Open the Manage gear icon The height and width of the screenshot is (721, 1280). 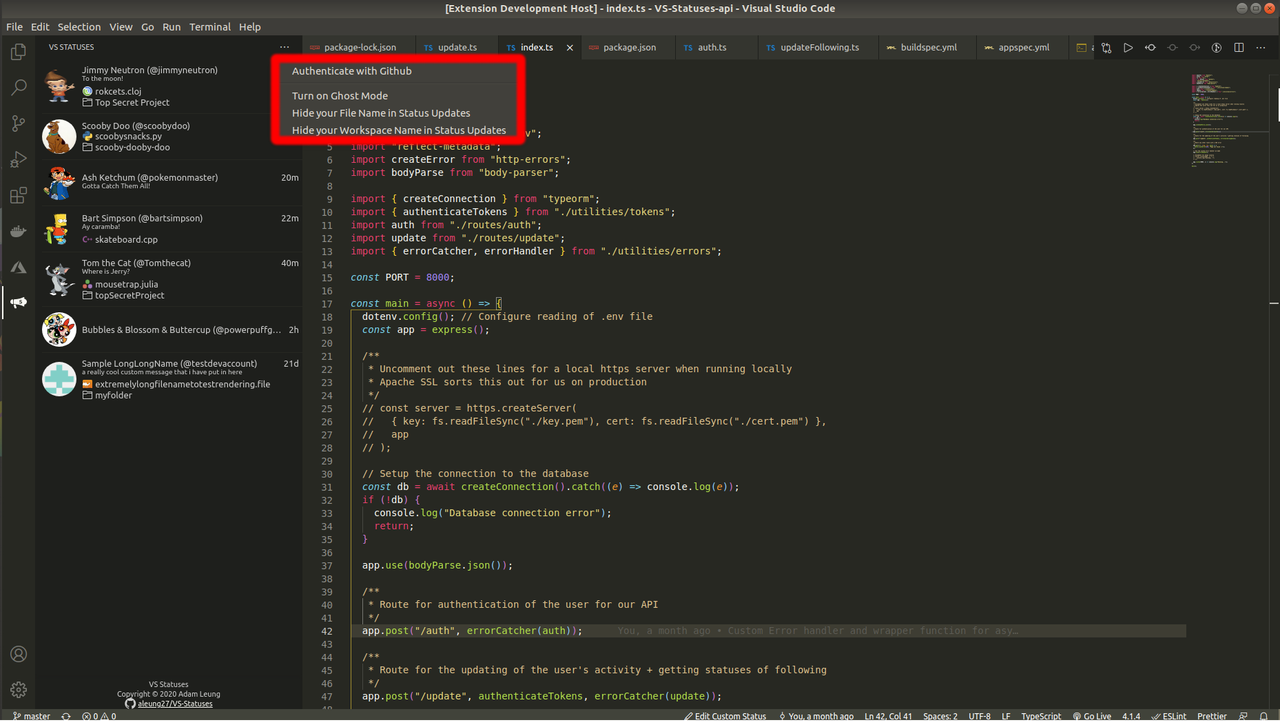pyautogui.click(x=18, y=690)
